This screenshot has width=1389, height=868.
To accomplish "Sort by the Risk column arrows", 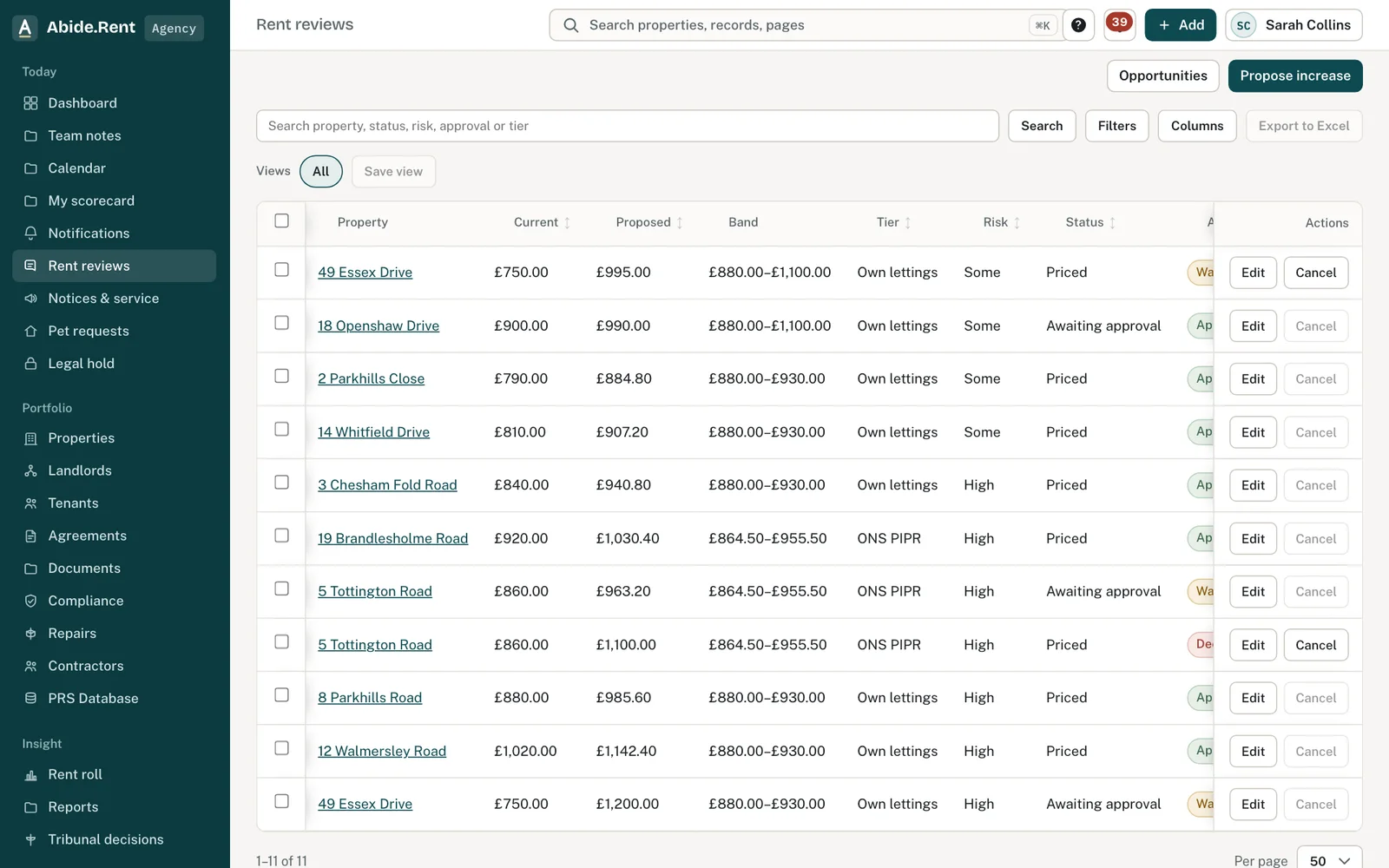I will pyautogui.click(x=1017, y=223).
